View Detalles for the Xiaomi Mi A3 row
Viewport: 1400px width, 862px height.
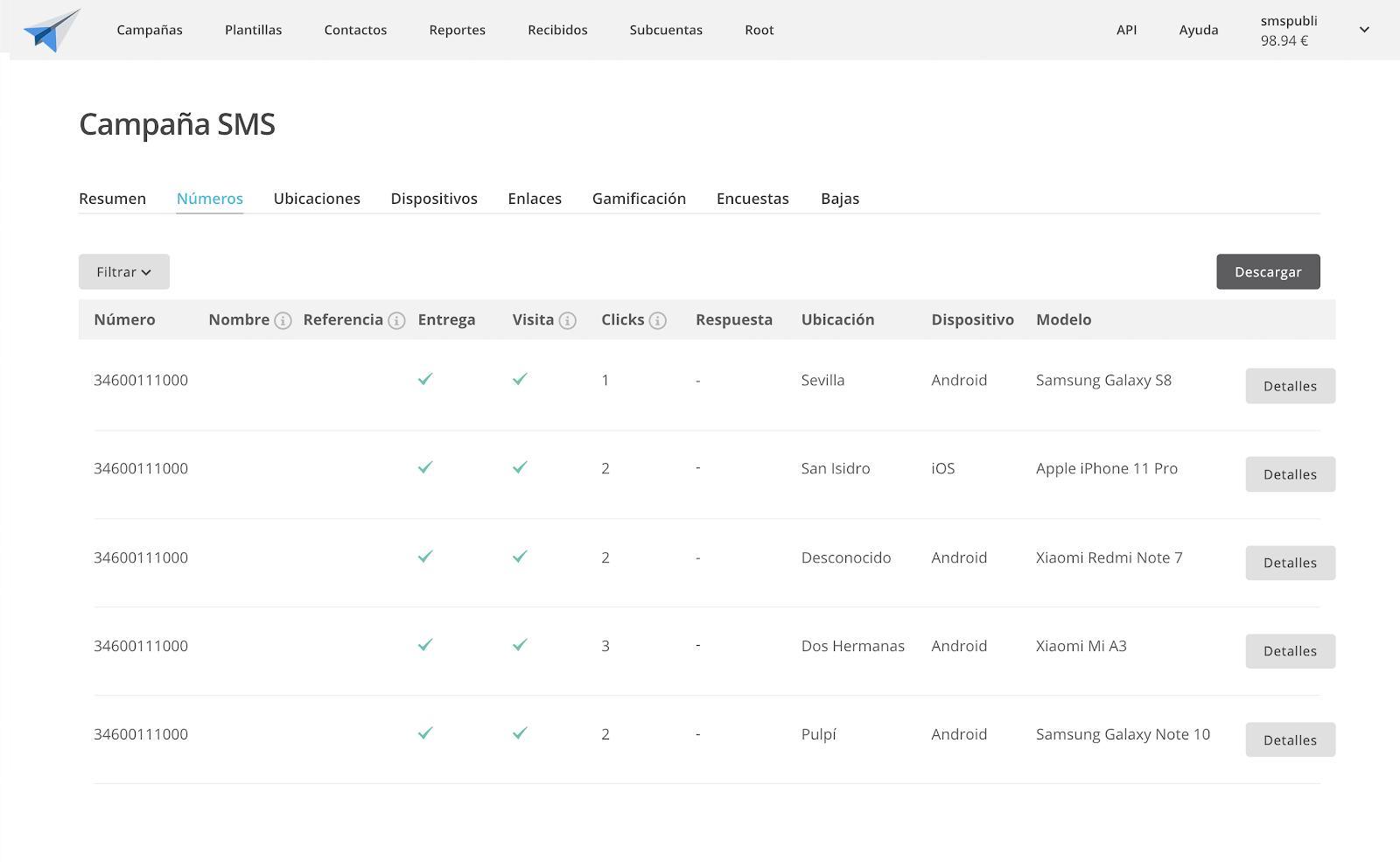[x=1290, y=651]
